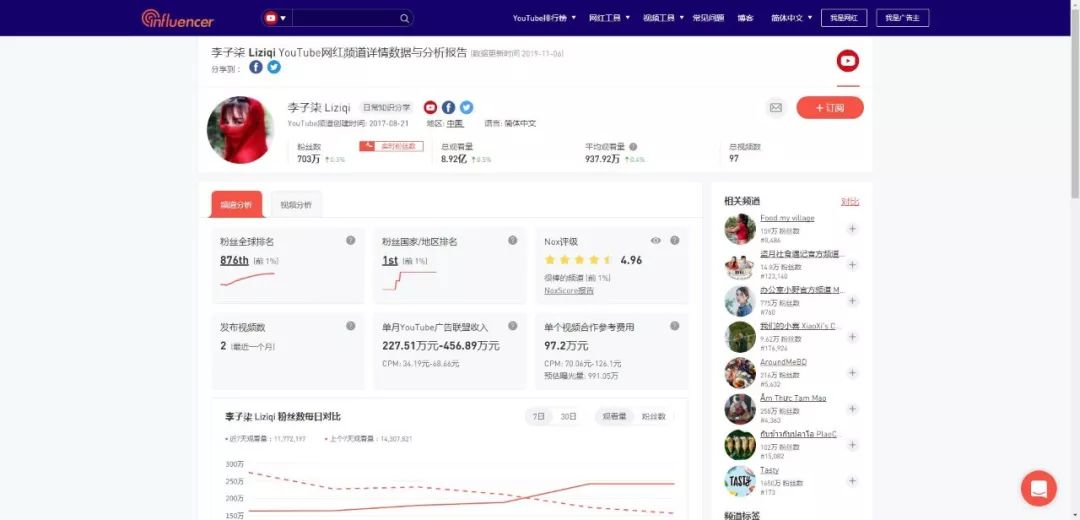Image resolution: width=1080 pixels, height=520 pixels.
Task: Switch chart to 粉丝数 metric
Action: point(654,417)
